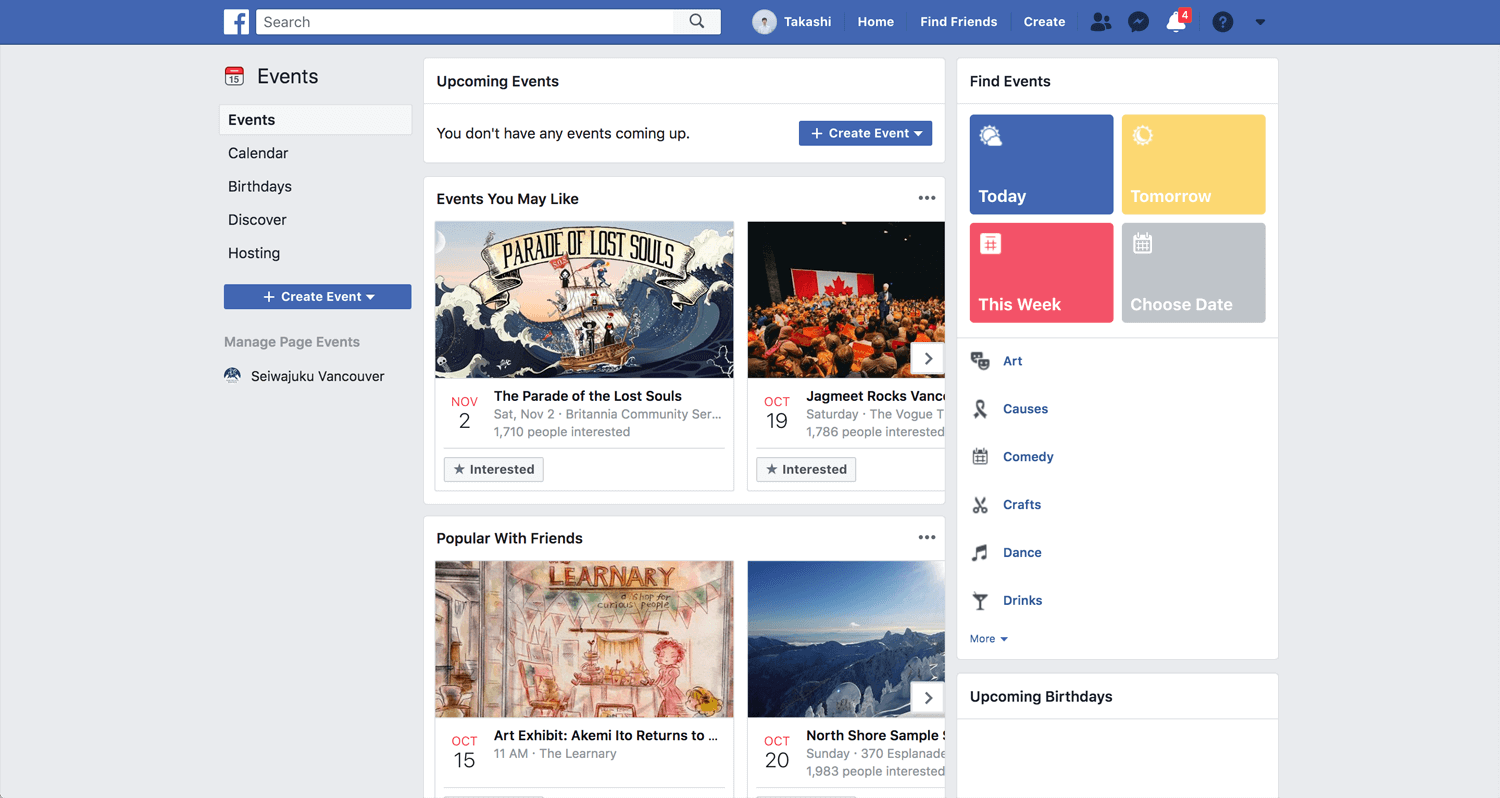Click the Dance music note icon

[x=980, y=553]
